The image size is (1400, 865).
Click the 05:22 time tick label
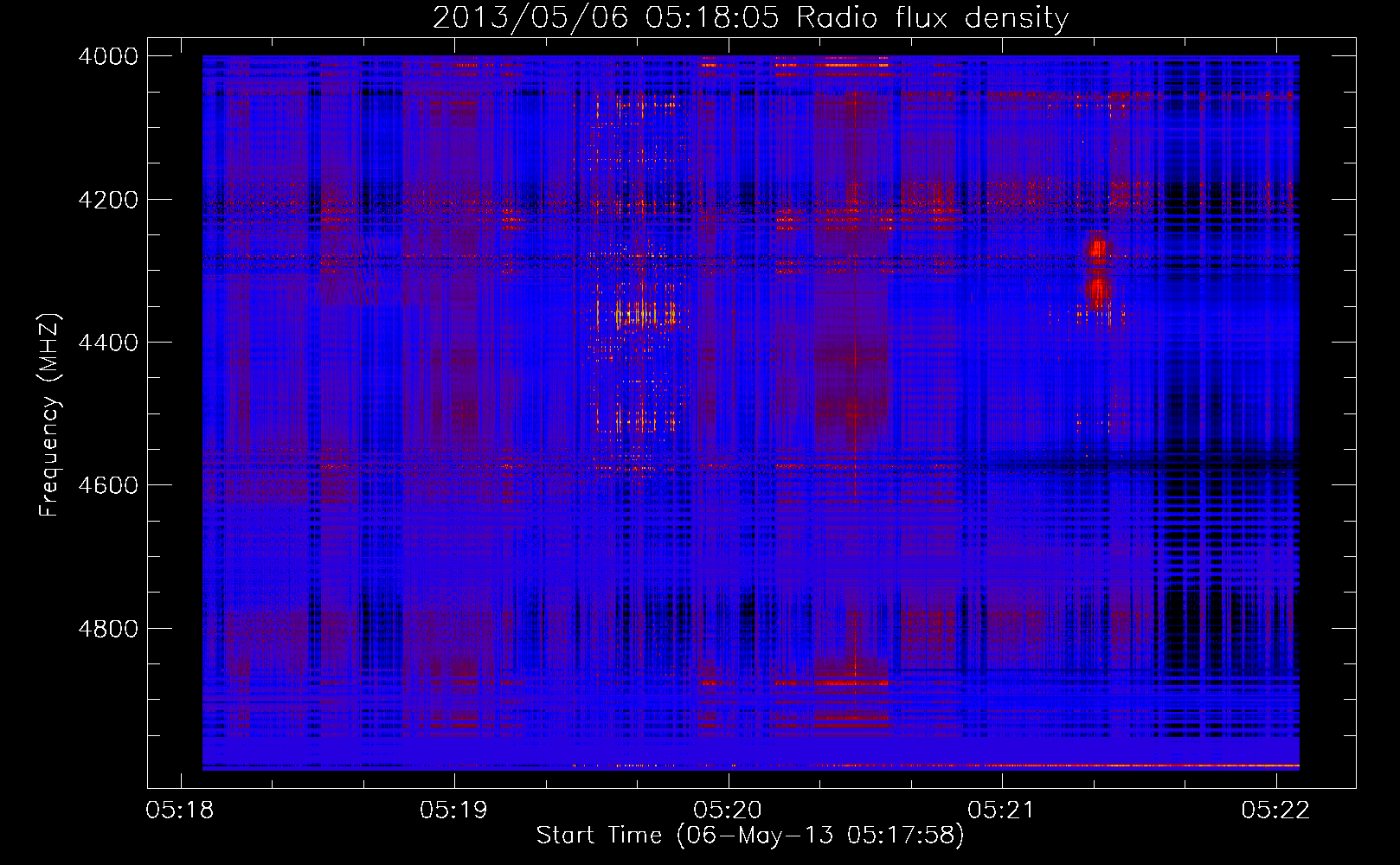(x=1275, y=811)
